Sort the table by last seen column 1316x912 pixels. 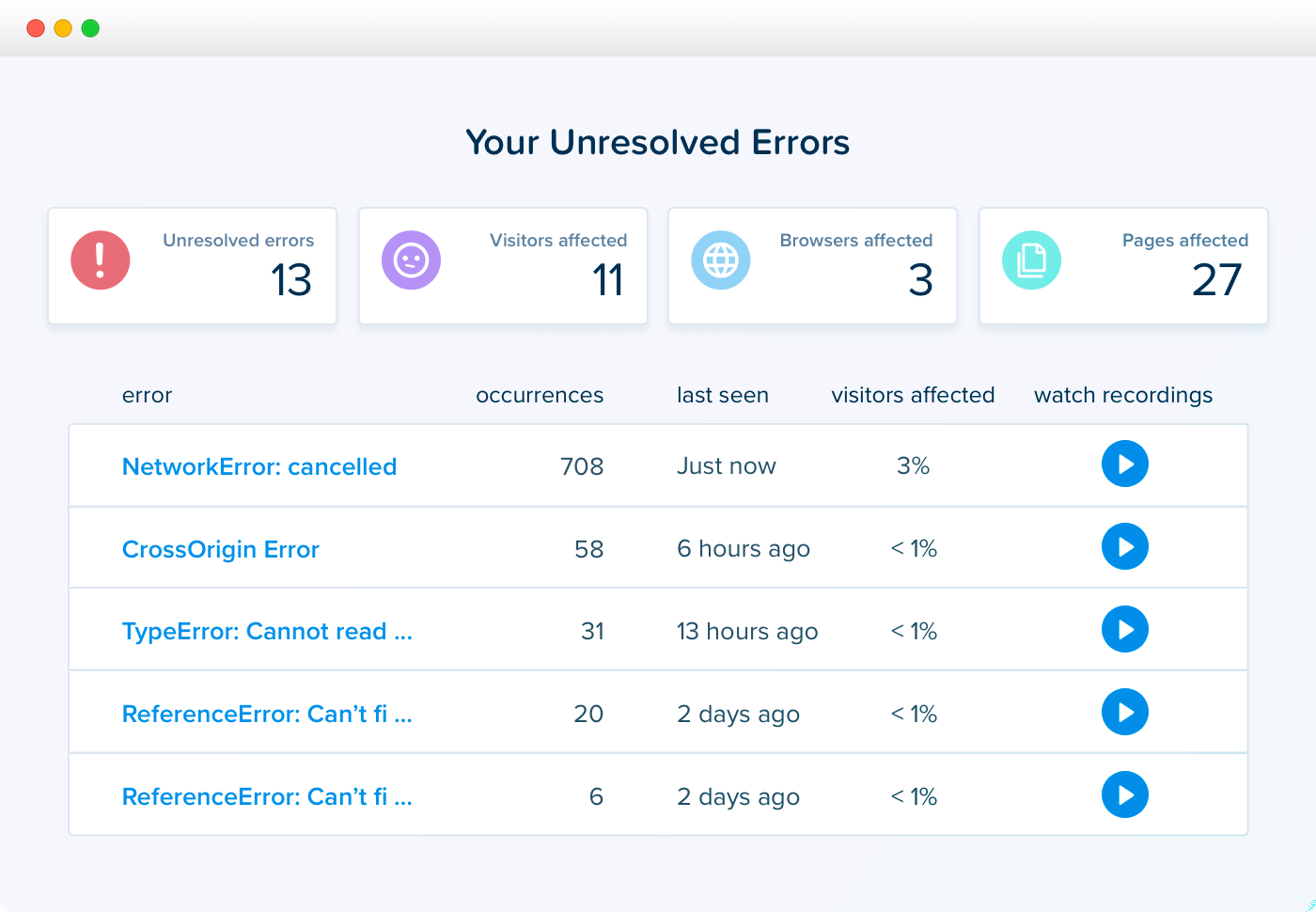(x=723, y=395)
